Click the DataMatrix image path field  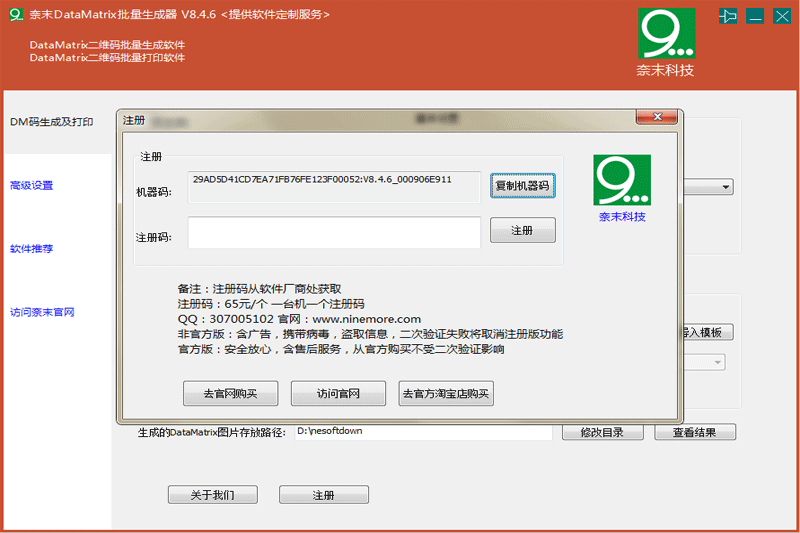(423, 432)
